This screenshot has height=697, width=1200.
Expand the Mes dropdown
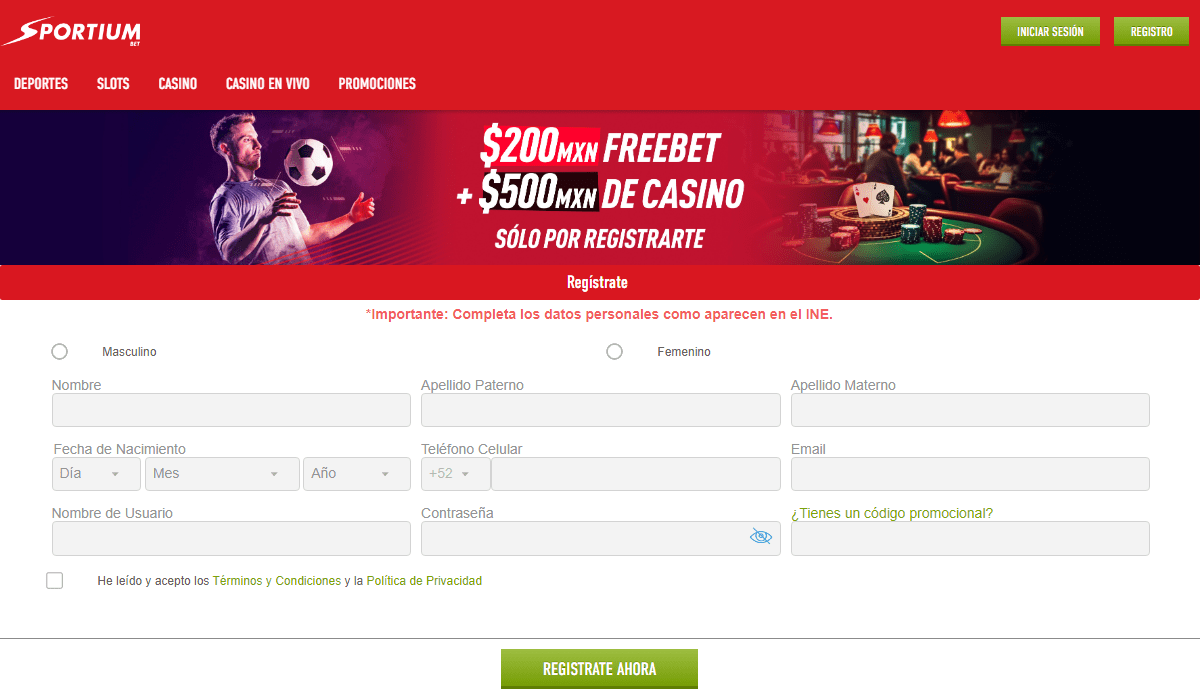point(222,474)
